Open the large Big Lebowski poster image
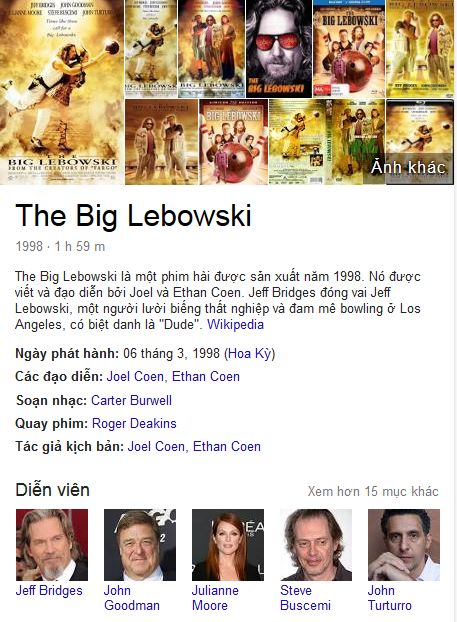This screenshot has height=622, width=457. 61,92
